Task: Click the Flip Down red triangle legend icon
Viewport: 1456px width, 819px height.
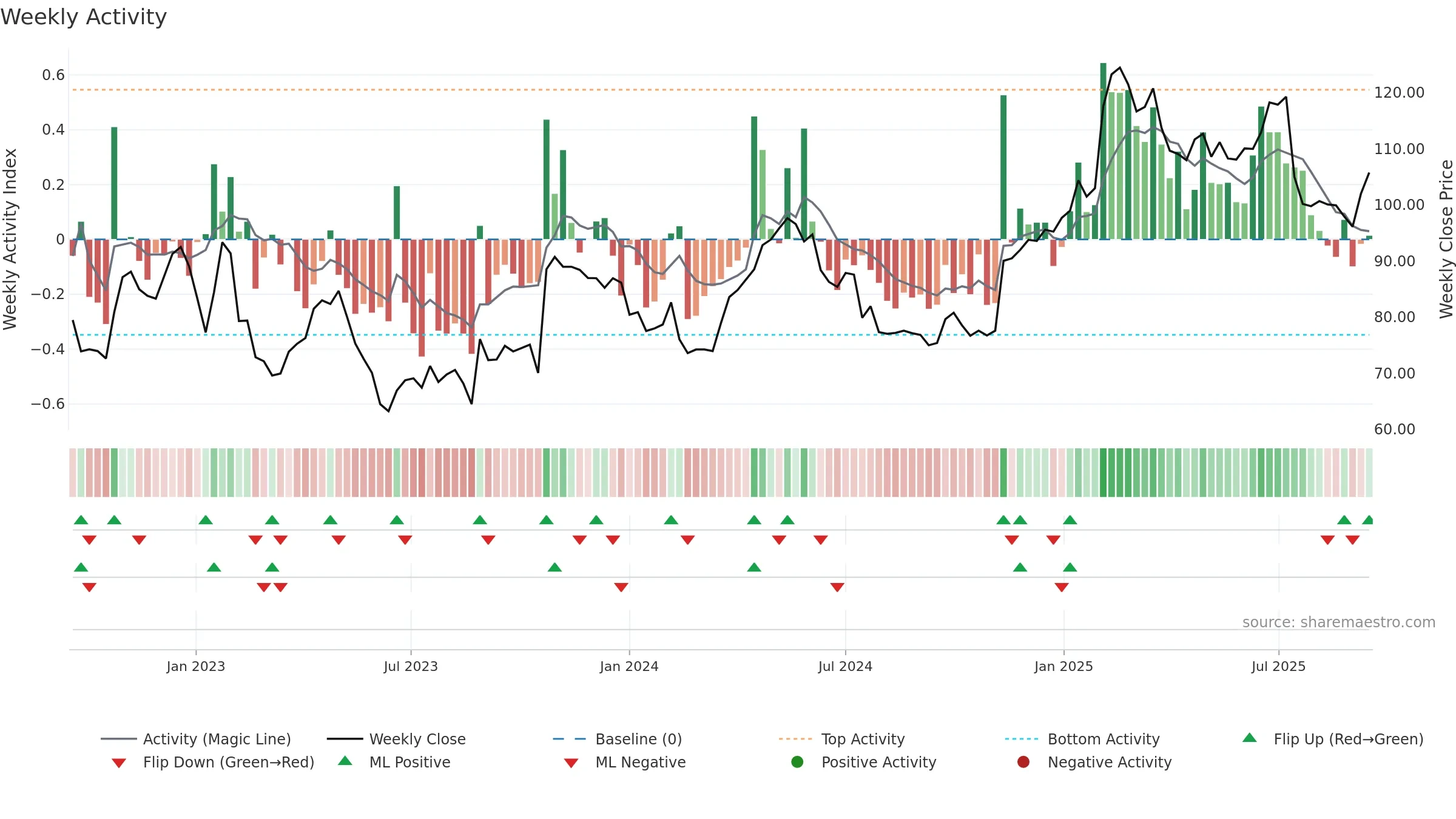Action: (x=119, y=763)
